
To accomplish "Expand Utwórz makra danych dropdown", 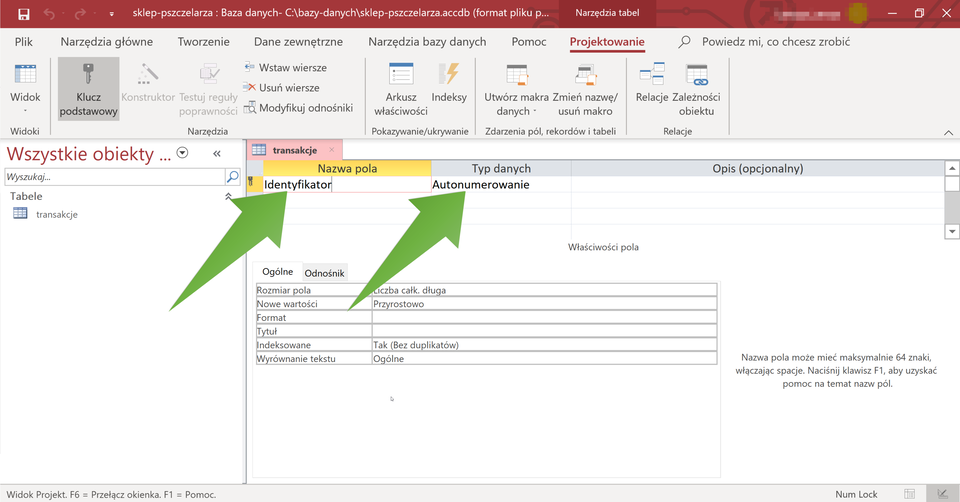I will point(516,103).
